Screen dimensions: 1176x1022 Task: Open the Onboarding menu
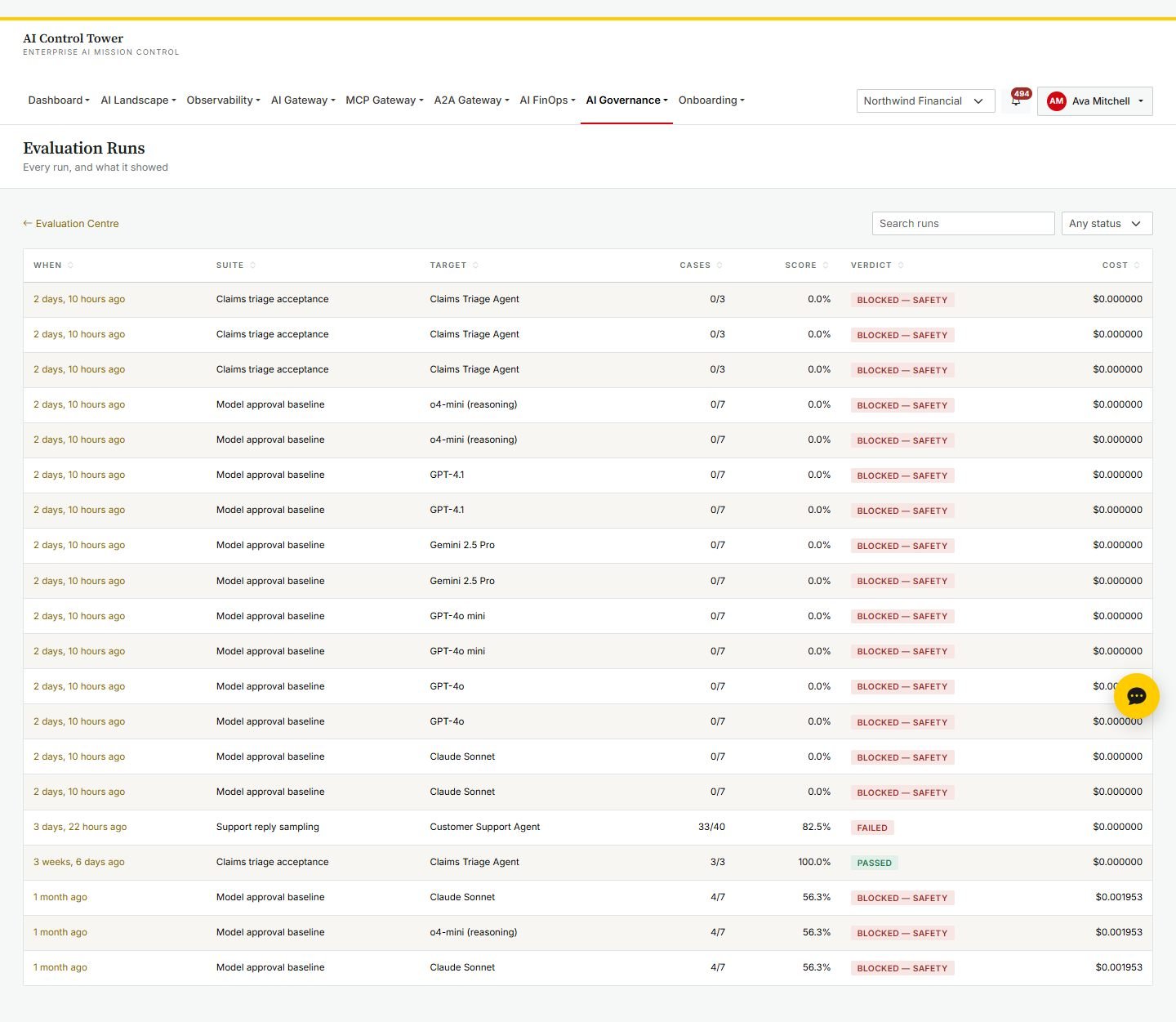[711, 100]
